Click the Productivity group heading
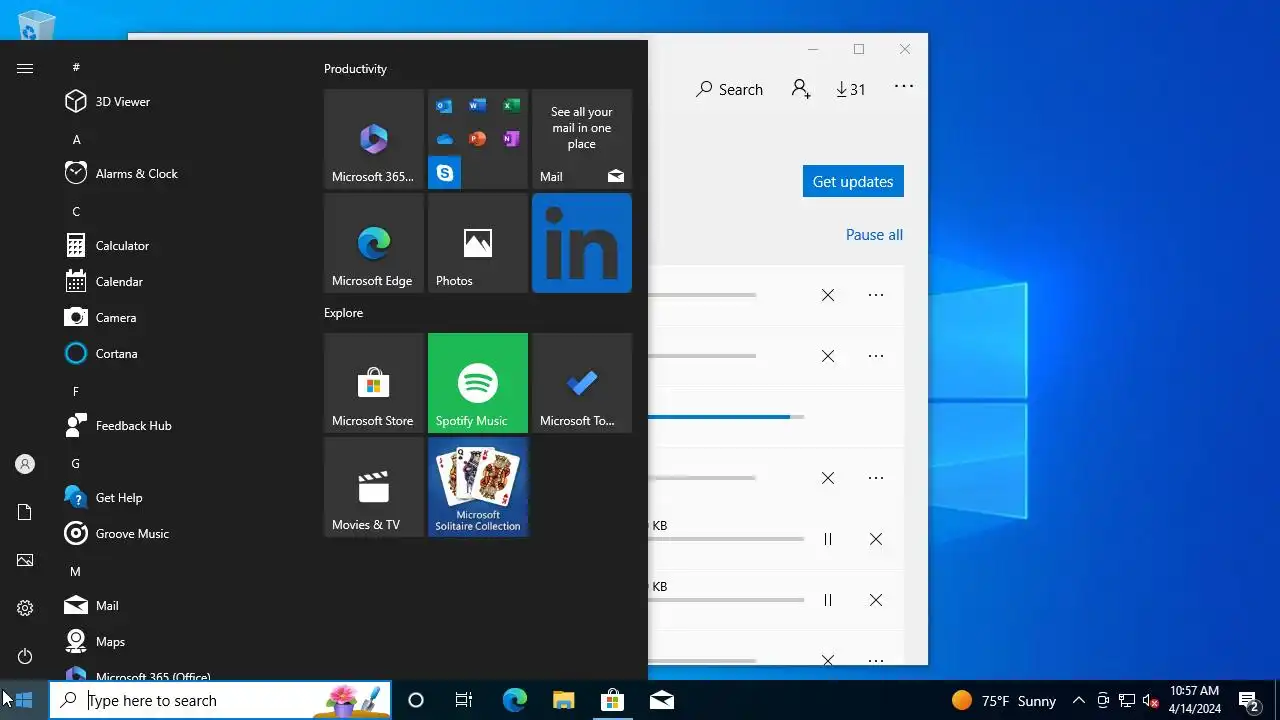Screen dimensions: 1280x720 pyautogui.click(x=355, y=69)
